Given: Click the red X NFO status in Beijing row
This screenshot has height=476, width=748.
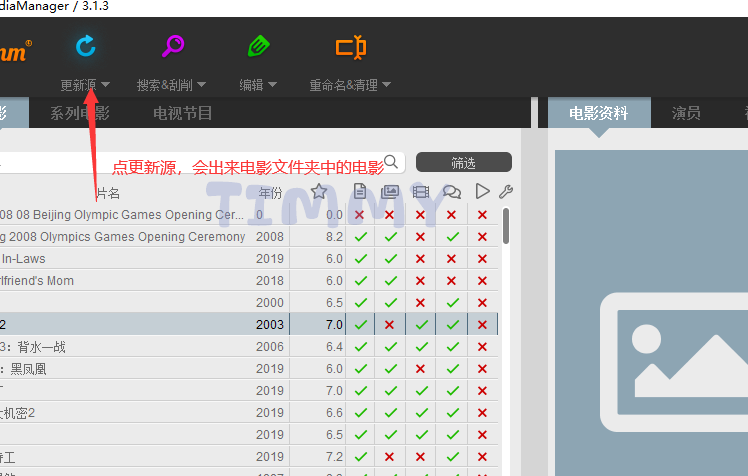Looking at the screenshot, I should 360,215.
